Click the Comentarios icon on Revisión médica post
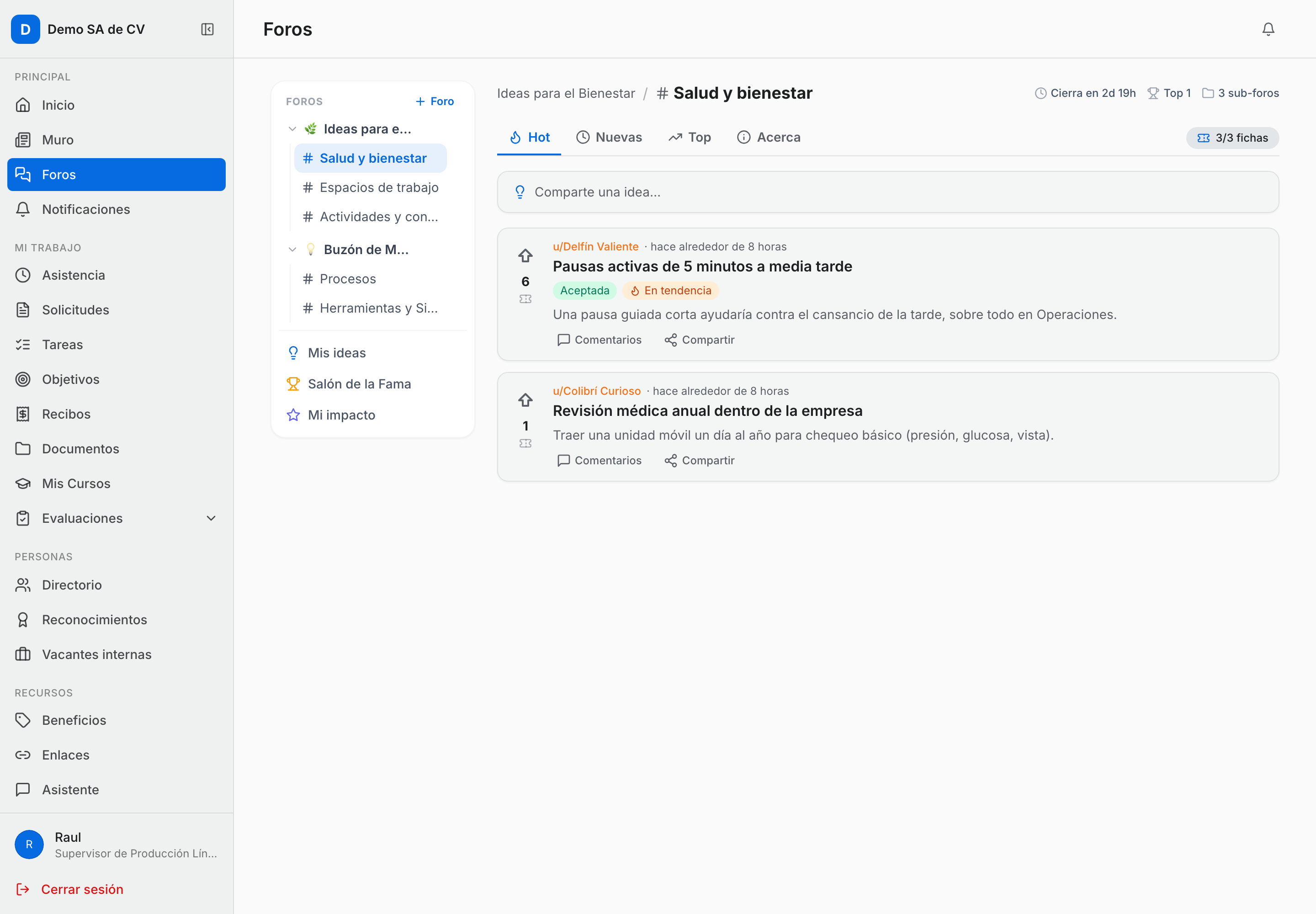 coord(563,461)
